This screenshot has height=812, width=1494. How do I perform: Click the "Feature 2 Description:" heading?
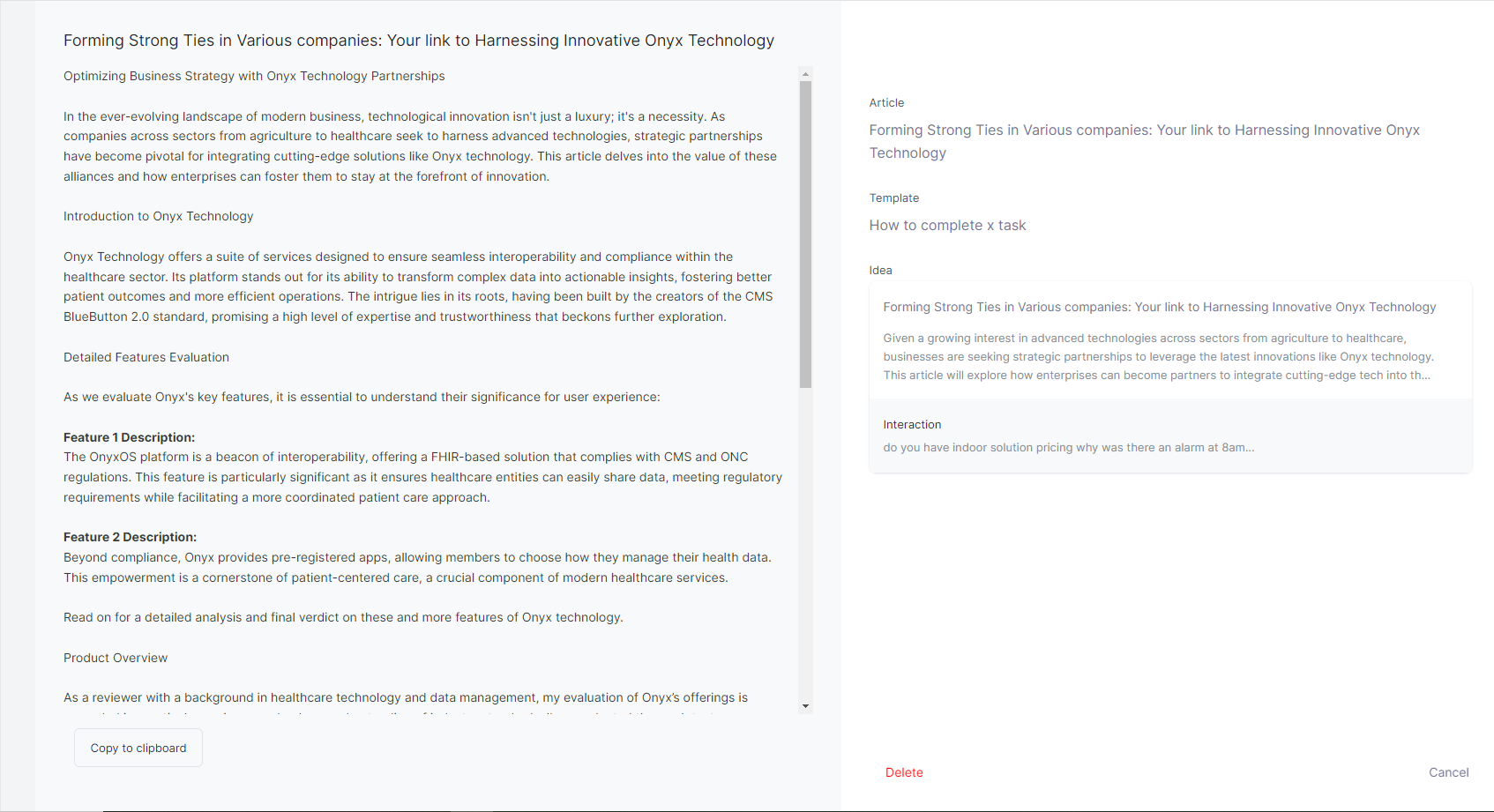coord(130,537)
